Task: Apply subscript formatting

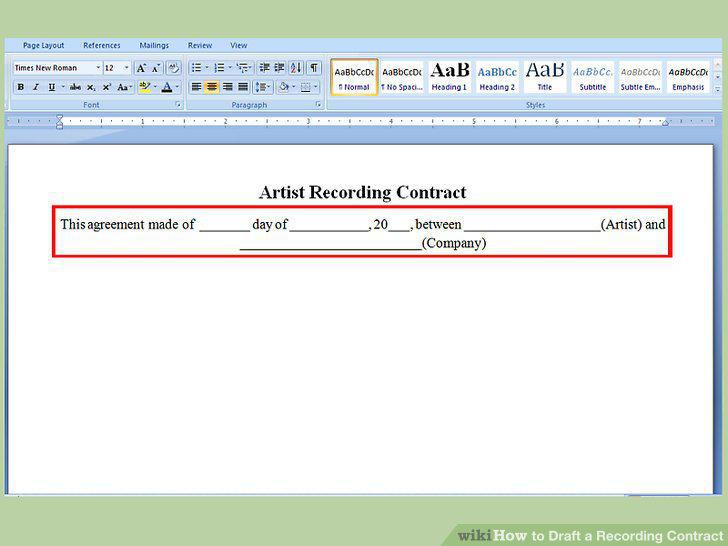Action: (91, 87)
